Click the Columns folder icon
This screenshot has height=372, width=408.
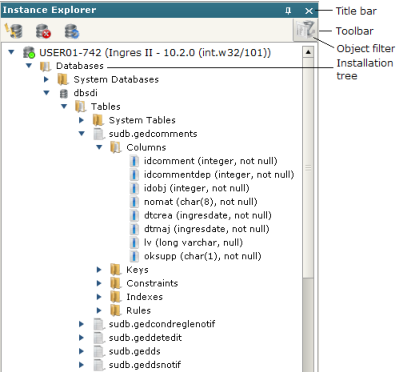pos(115,147)
